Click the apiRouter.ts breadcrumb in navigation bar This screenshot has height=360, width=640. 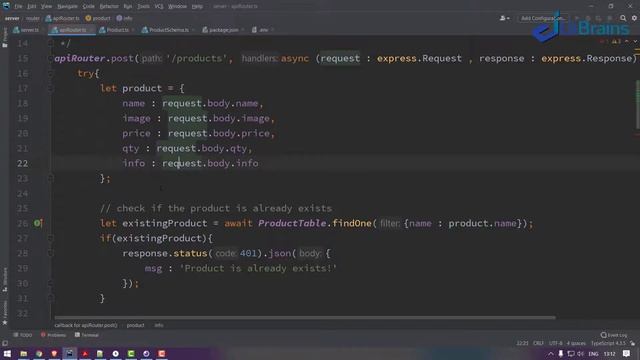point(63,18)
